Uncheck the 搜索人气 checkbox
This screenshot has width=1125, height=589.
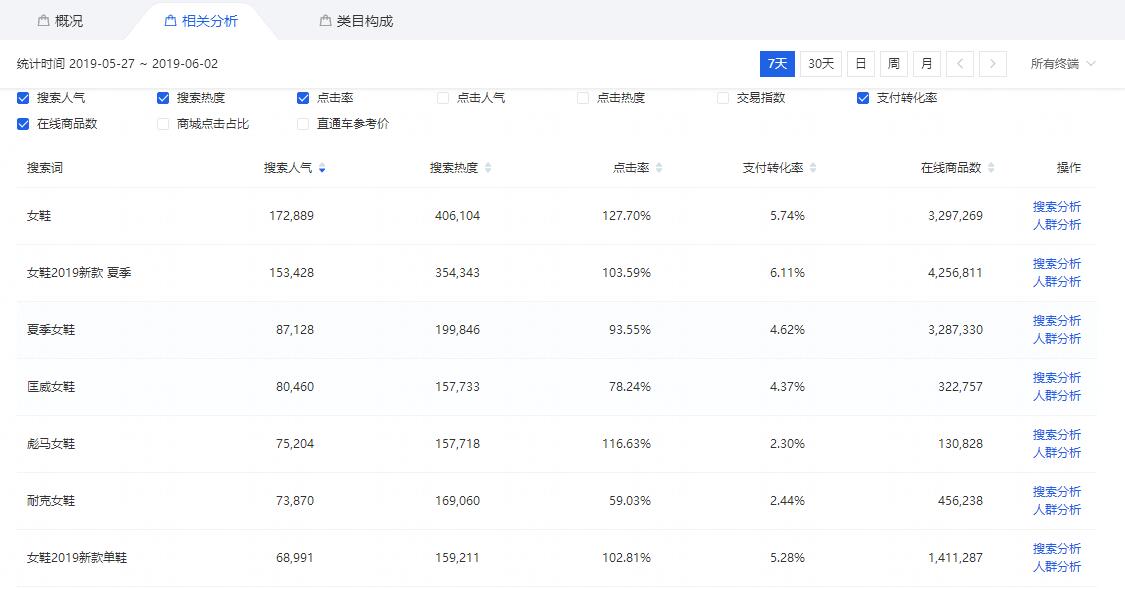point(23,98)
